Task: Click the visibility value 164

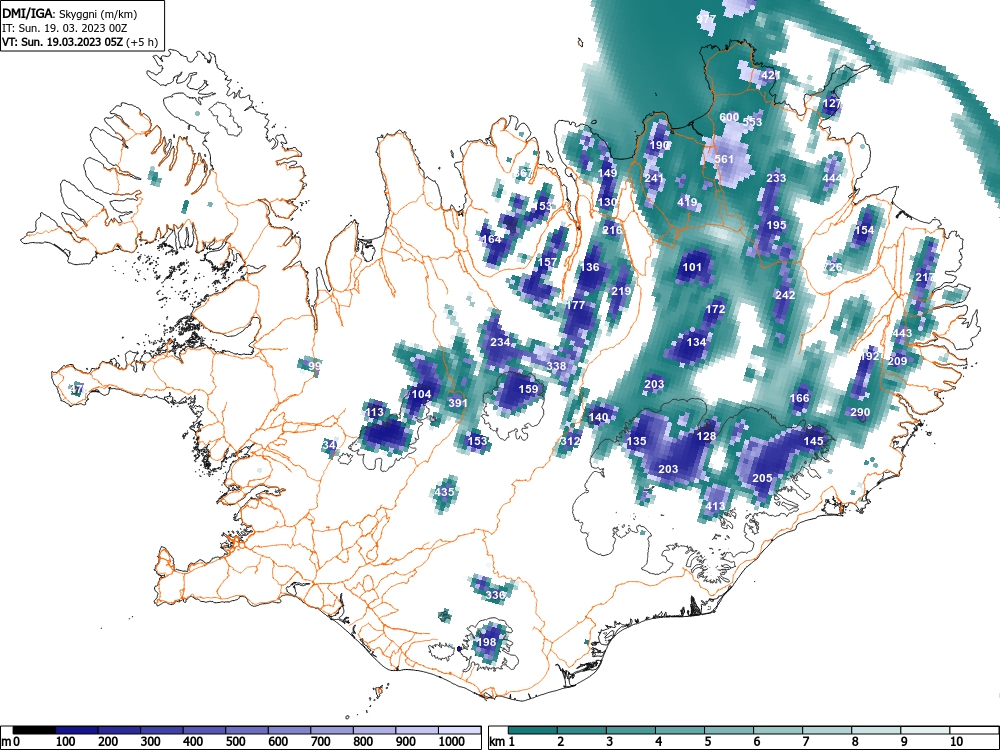Action: pyautogui.click(x=491, y=240)
